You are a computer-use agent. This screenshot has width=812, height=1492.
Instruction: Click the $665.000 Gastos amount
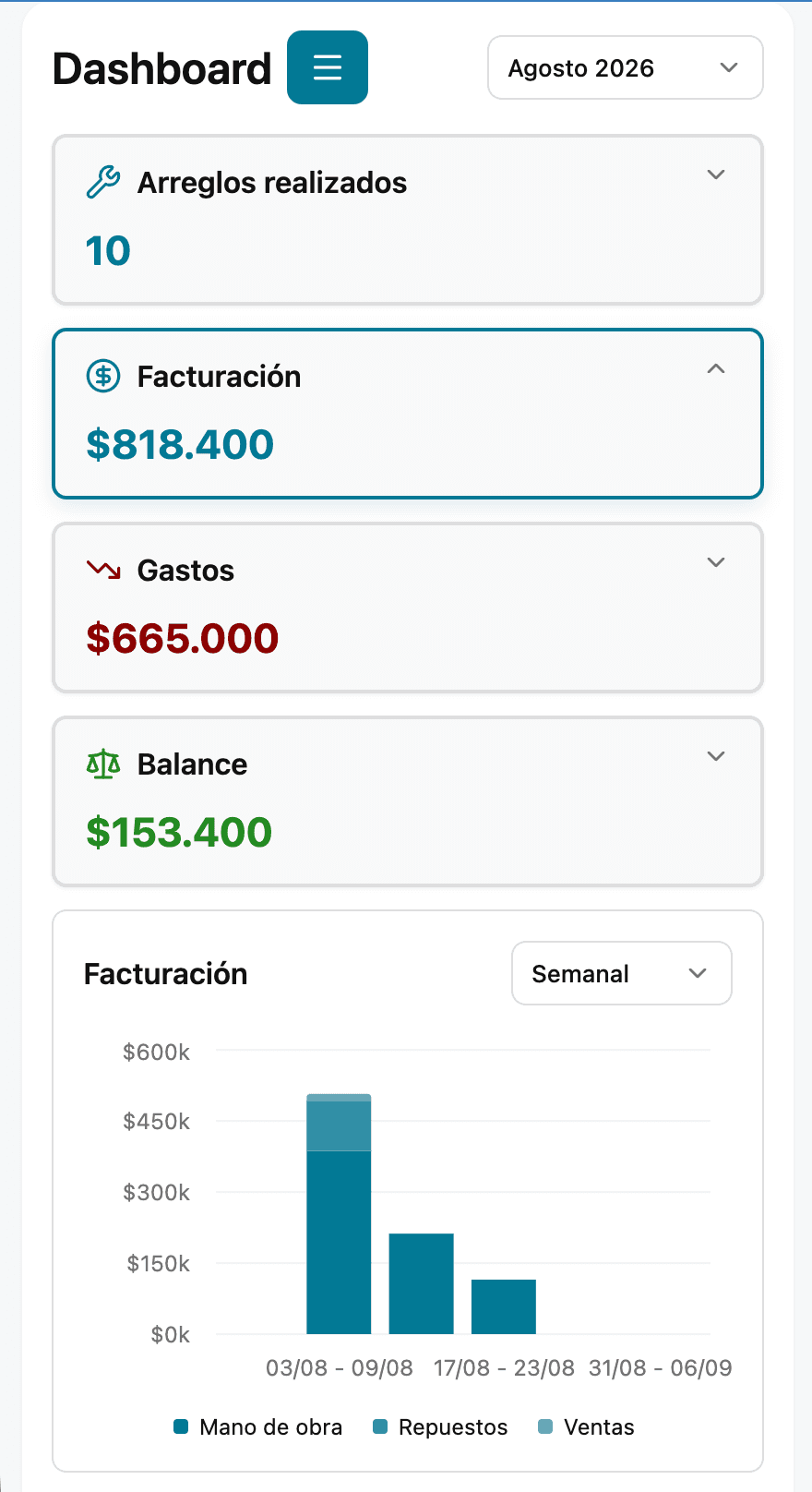[x=182, y=638]
